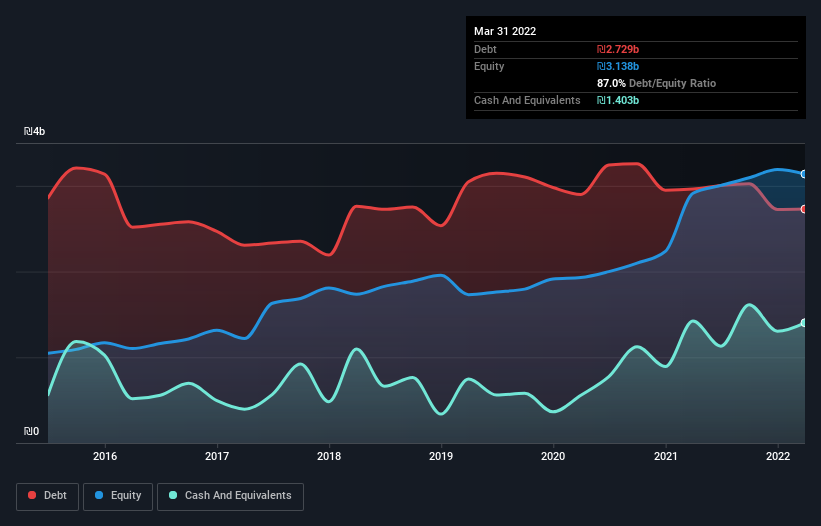This screenshot has height=526, width=821.
Task: Click the 2016 x-axis label
Action: (105, 456)
